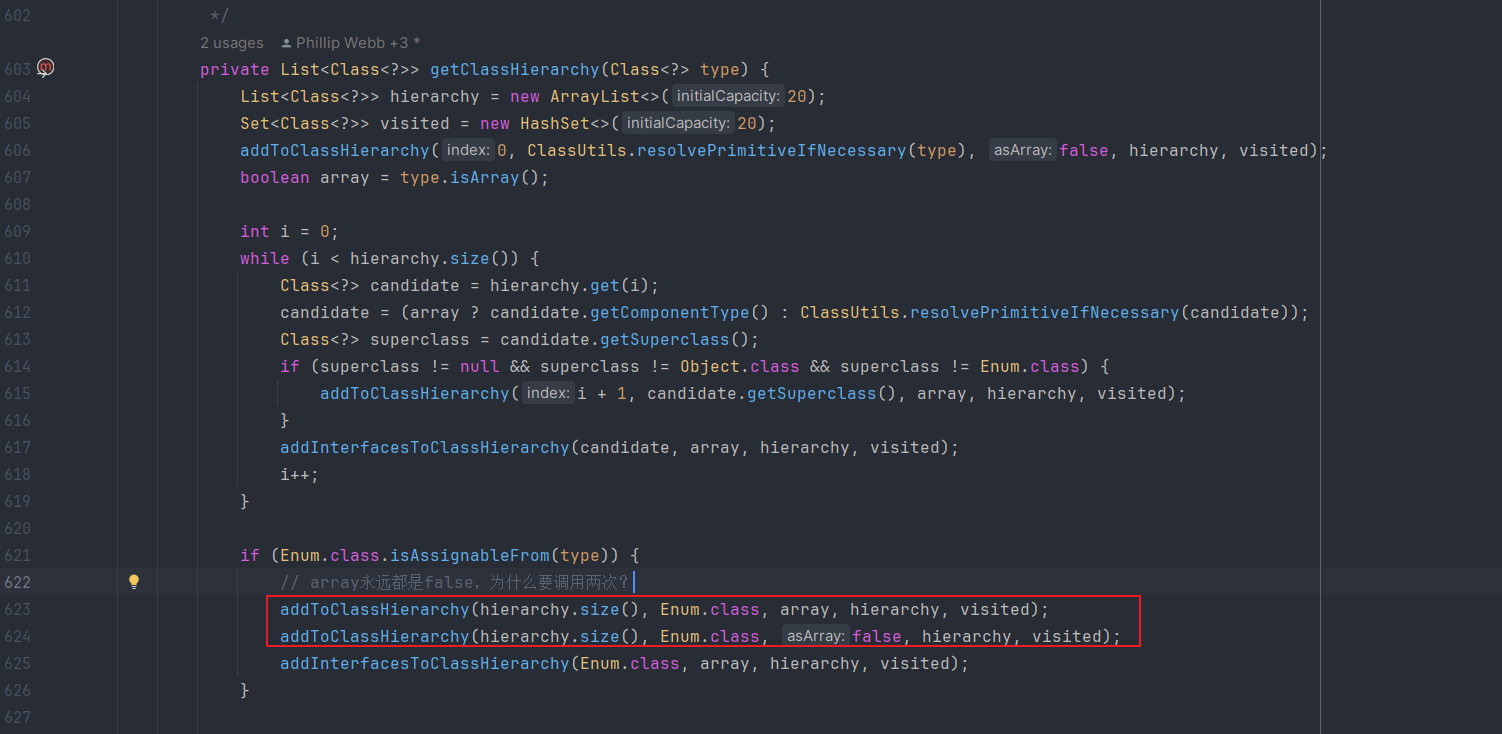
Task: Click addInterfacesToClassHierarchy call on line 617
Action: click(425, 447)
